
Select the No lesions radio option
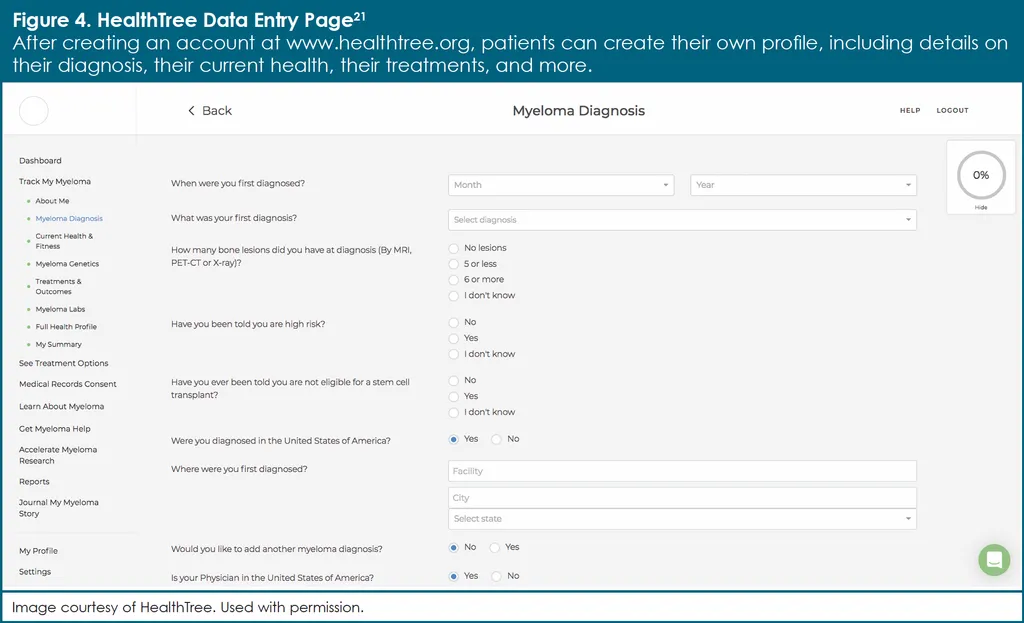tap(454, 248)
